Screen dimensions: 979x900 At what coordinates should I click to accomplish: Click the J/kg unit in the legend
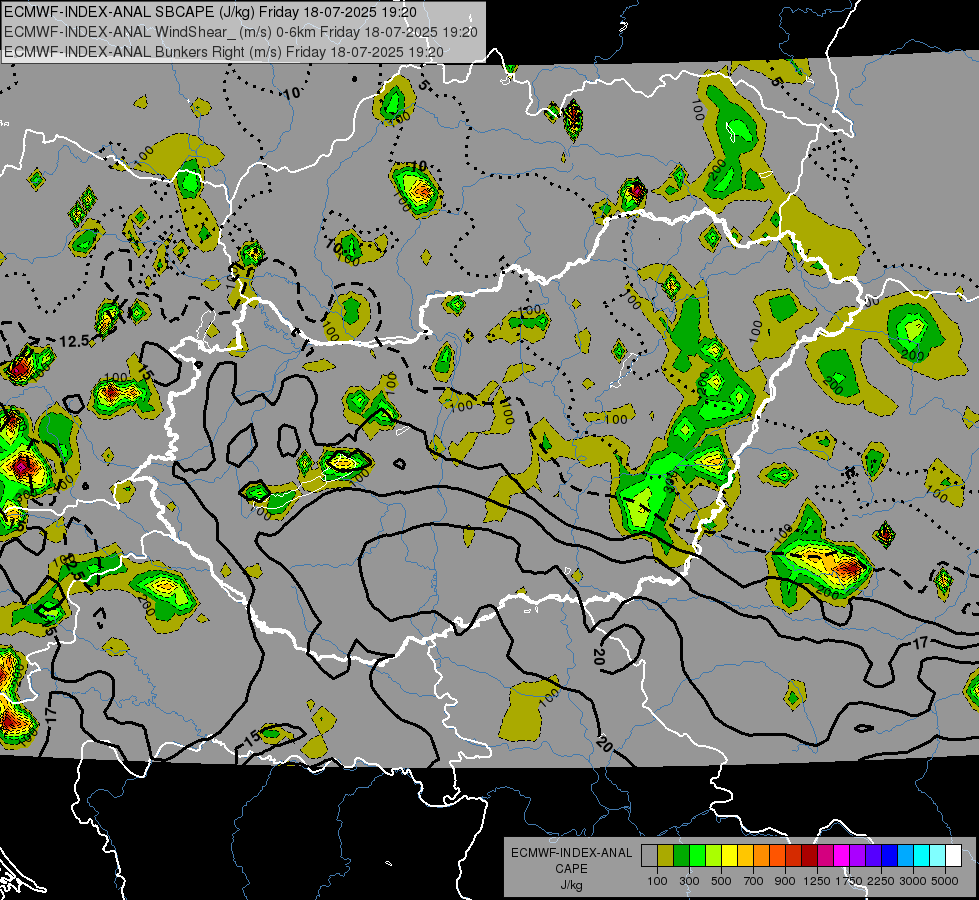[x=572, y=885]
